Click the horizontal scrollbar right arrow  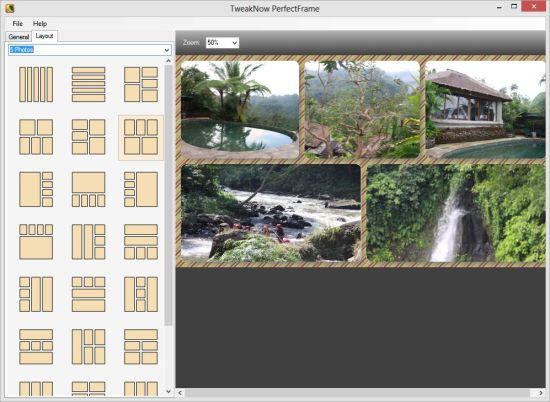[x=541, y=393]
